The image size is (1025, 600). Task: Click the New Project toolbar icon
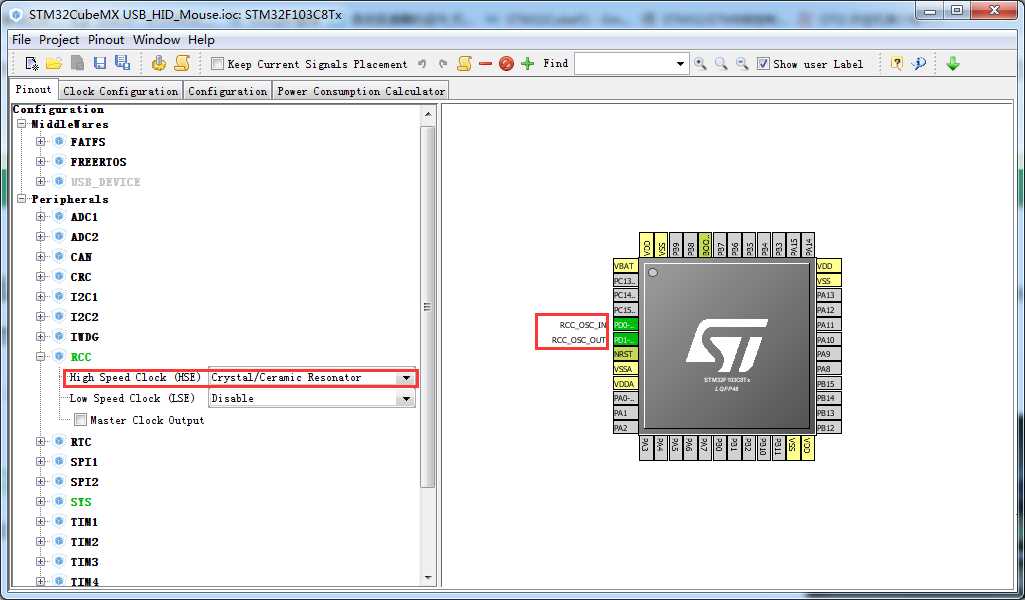coord(31,63)
